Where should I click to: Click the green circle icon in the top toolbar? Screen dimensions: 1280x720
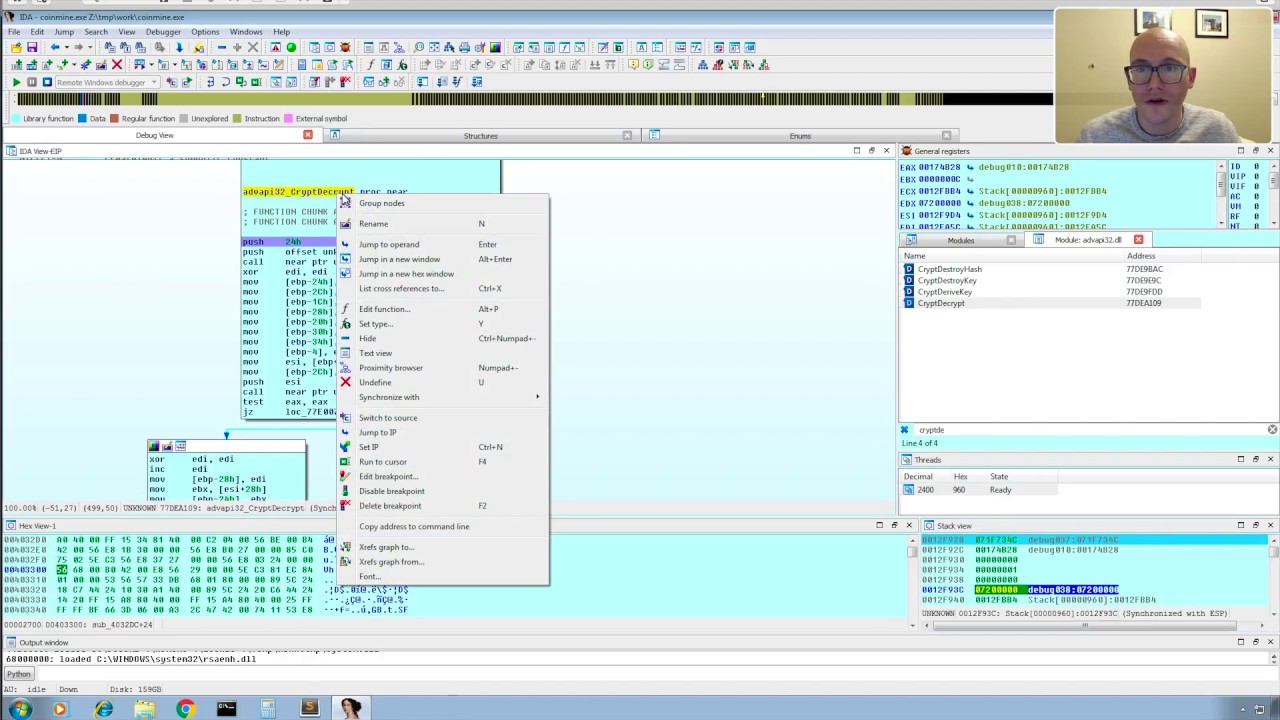pos(291,47)
